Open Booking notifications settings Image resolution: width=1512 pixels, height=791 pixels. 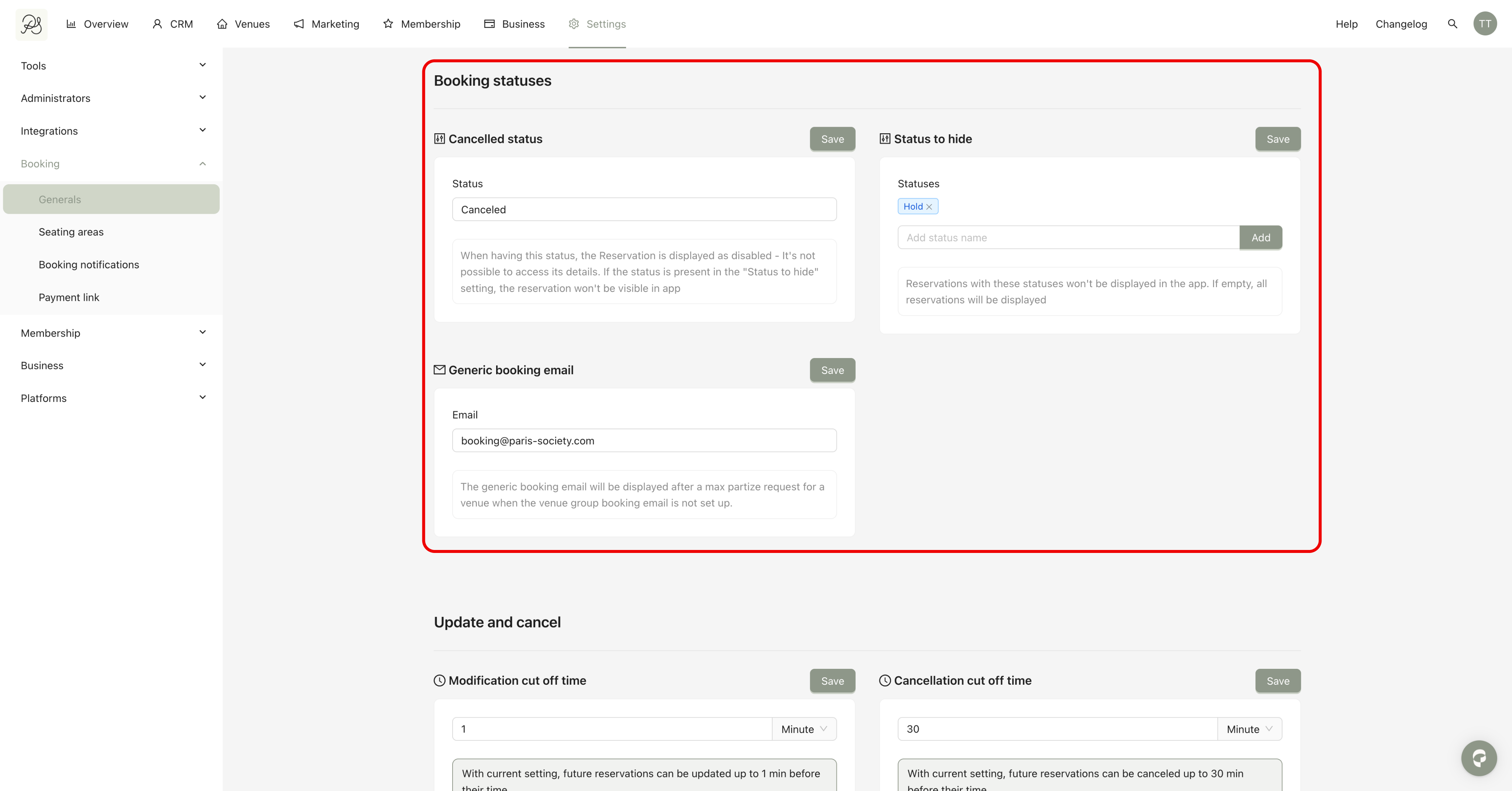pyautogui.click(x=89, y=265)
